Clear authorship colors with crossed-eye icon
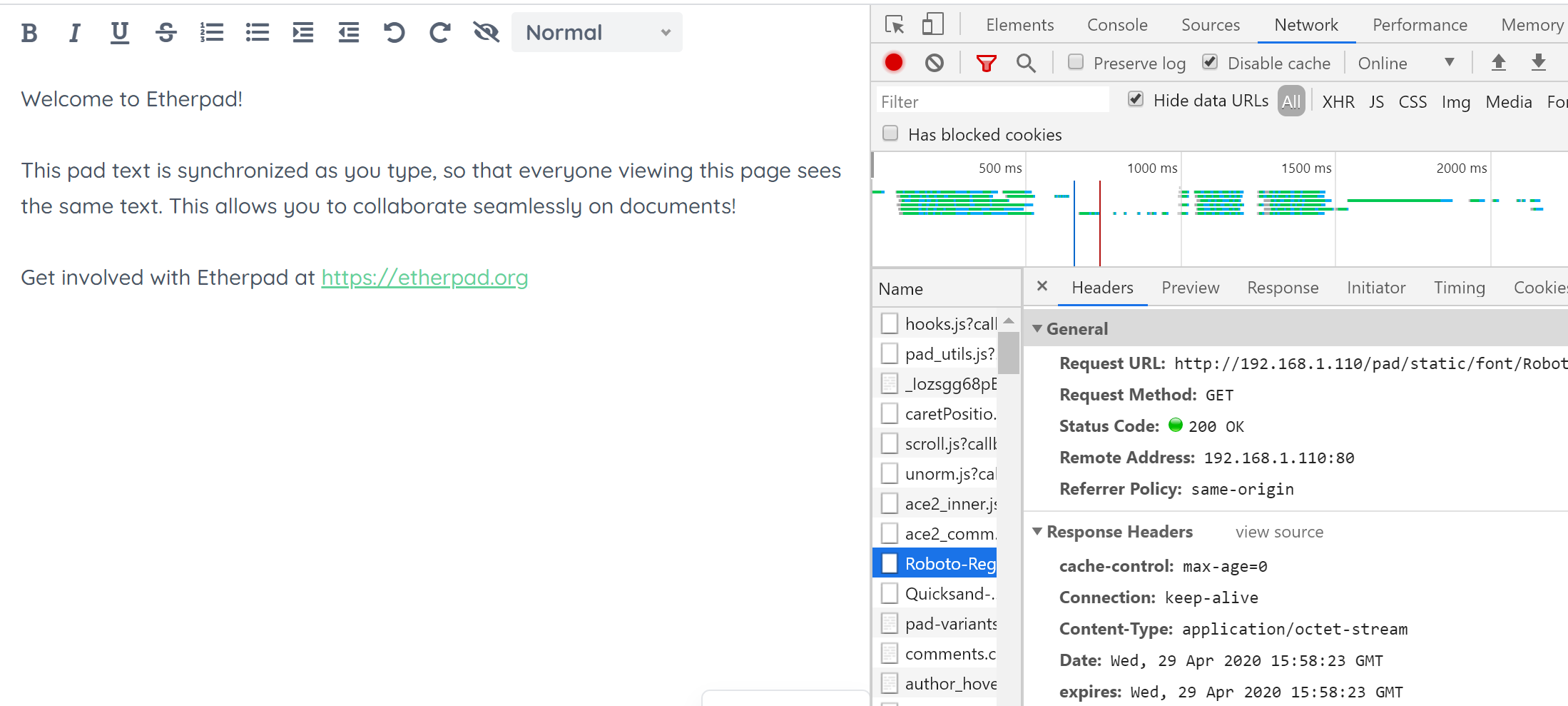The width and height of the screenshot is (1568, 706). click(486, 33)
